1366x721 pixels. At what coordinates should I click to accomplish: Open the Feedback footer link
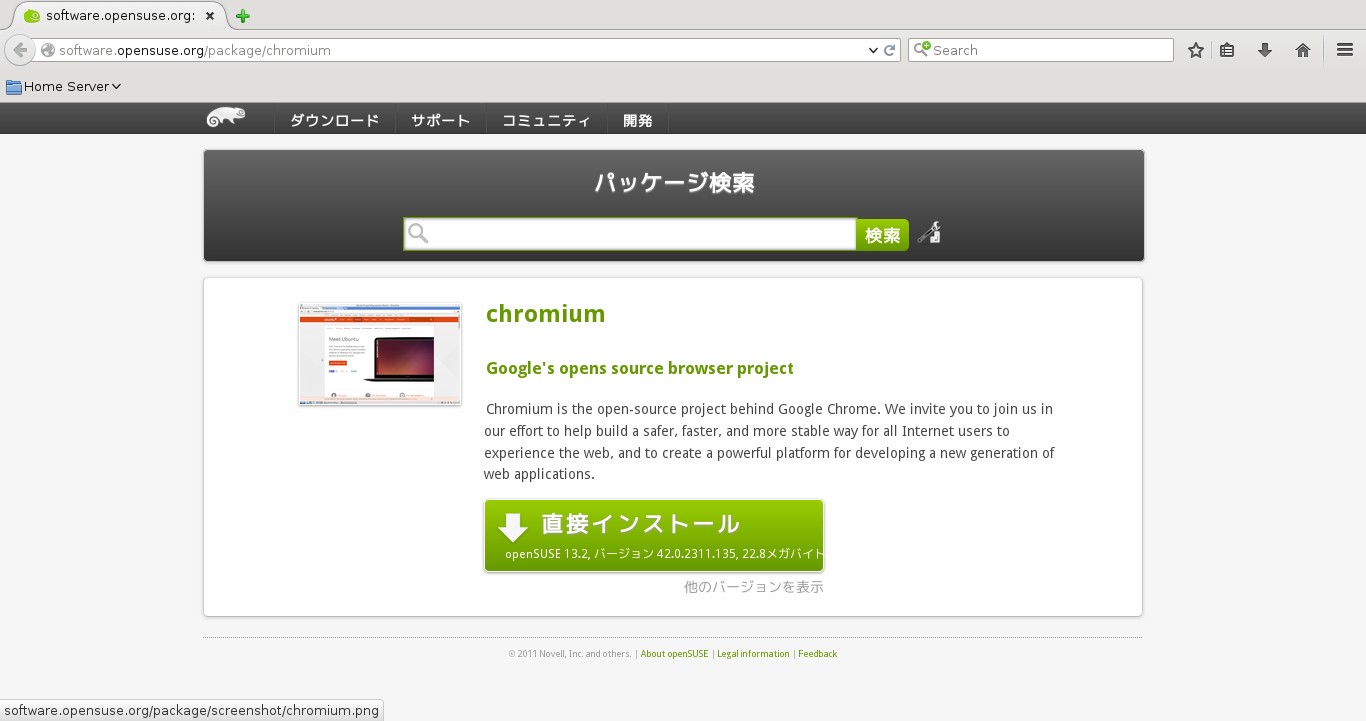817,654
